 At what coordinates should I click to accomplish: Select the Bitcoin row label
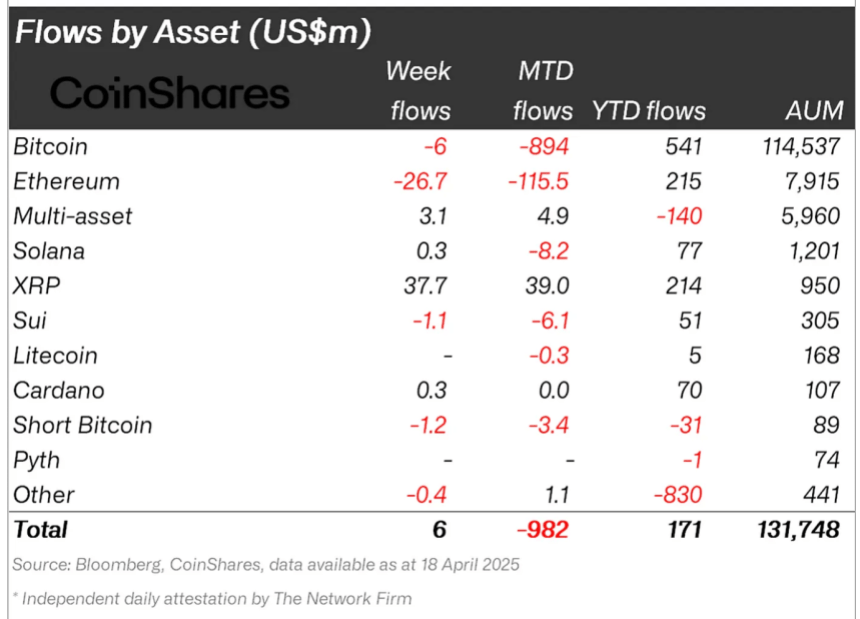coord(51,147)
